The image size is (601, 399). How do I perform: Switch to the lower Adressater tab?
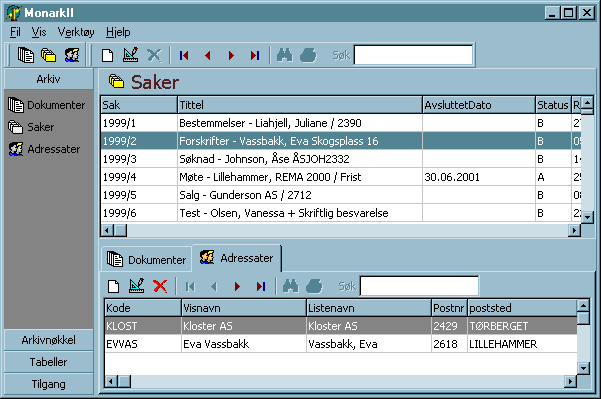point(237,258)
